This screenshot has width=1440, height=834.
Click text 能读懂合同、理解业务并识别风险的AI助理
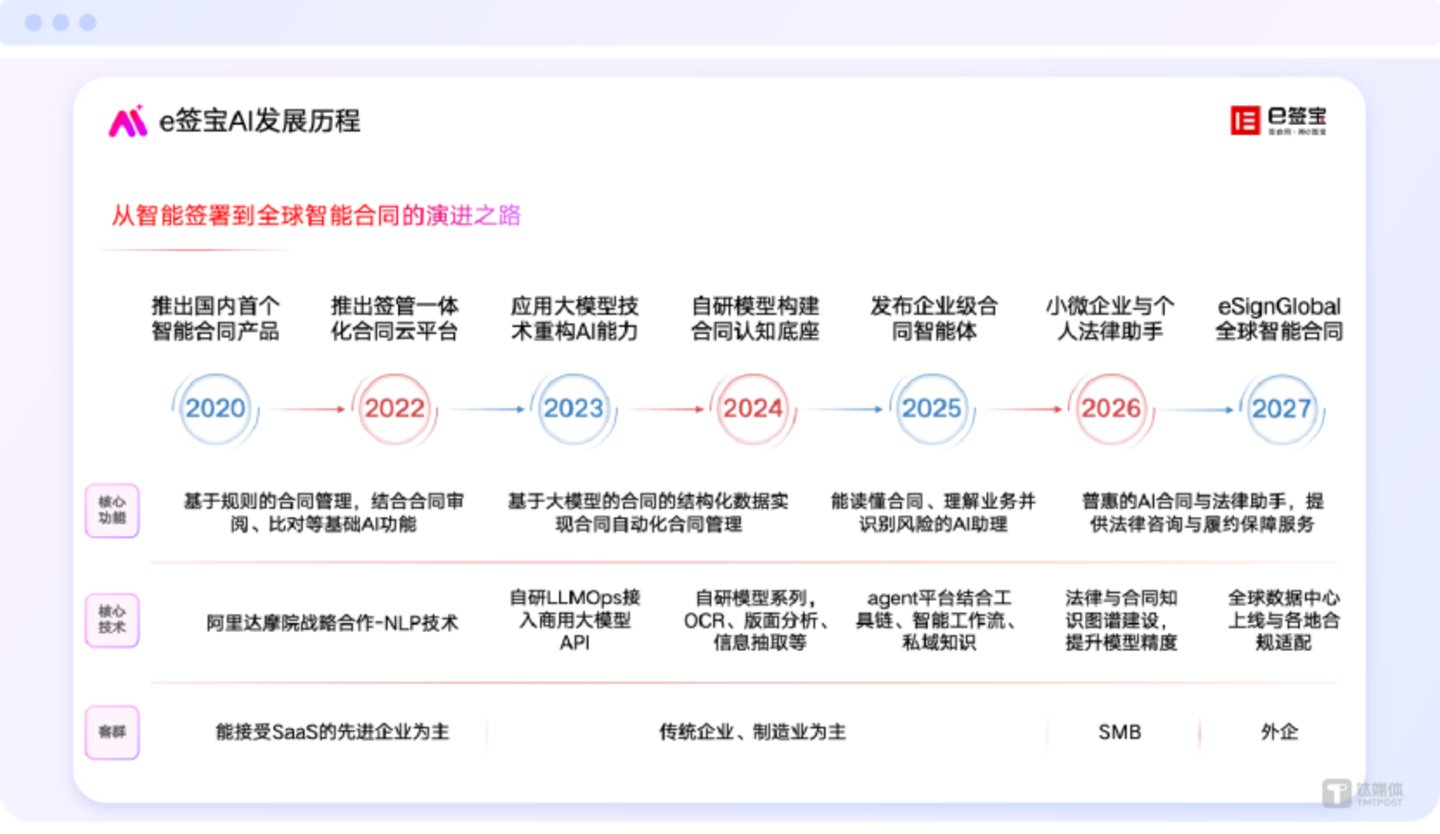coord(933,512)
